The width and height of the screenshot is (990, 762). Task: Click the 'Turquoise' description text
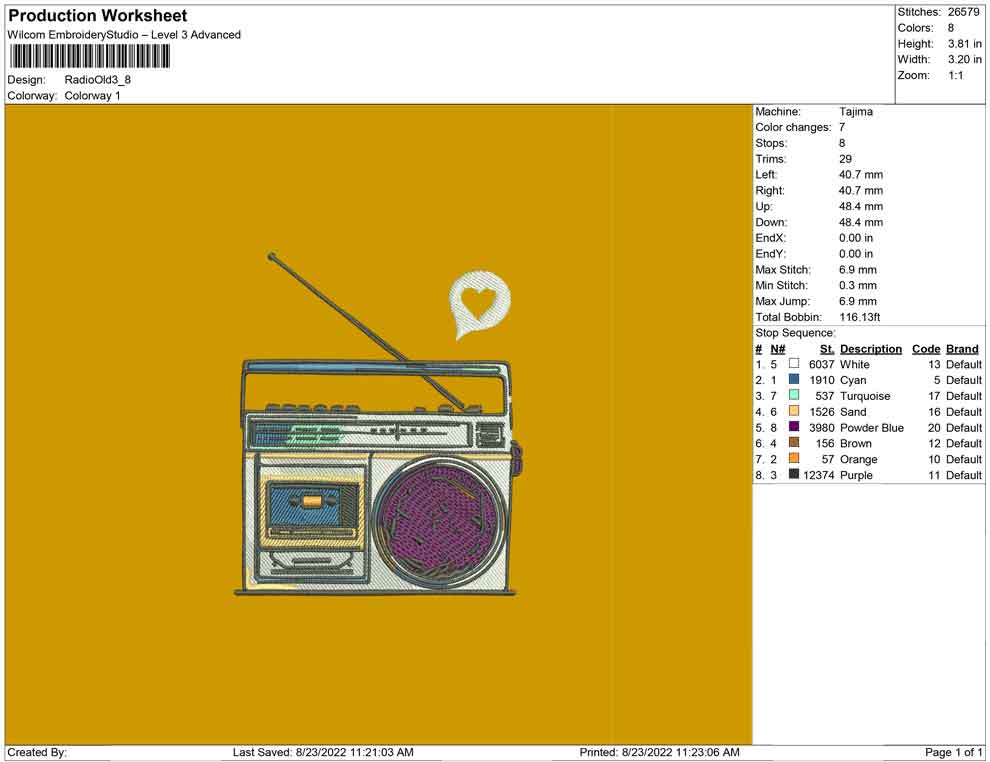[865, 396]
